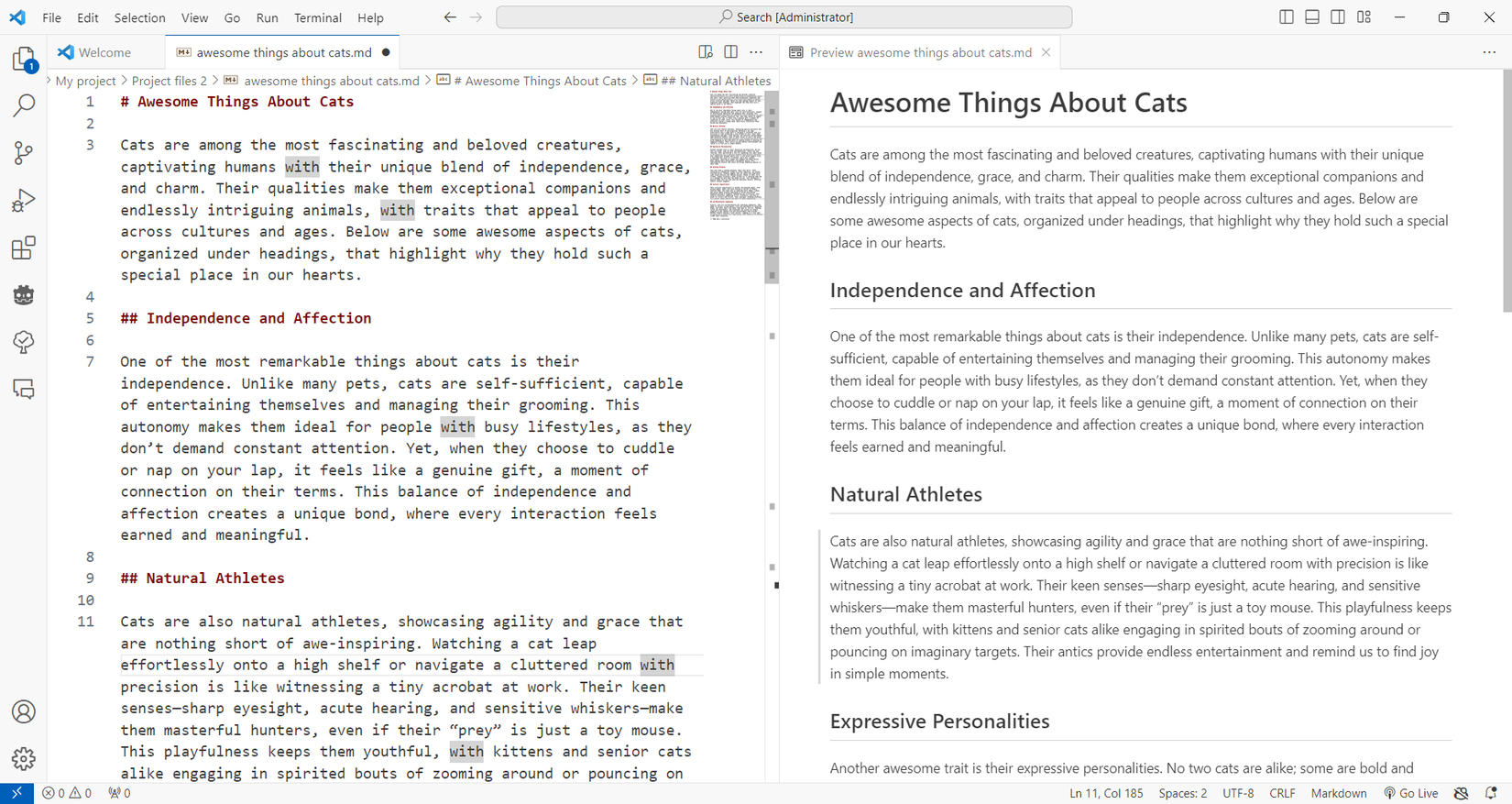1512x804 pixels.
Task: Open the editor's More Actions ellipsis menu
Action: (x=756, y=52)
